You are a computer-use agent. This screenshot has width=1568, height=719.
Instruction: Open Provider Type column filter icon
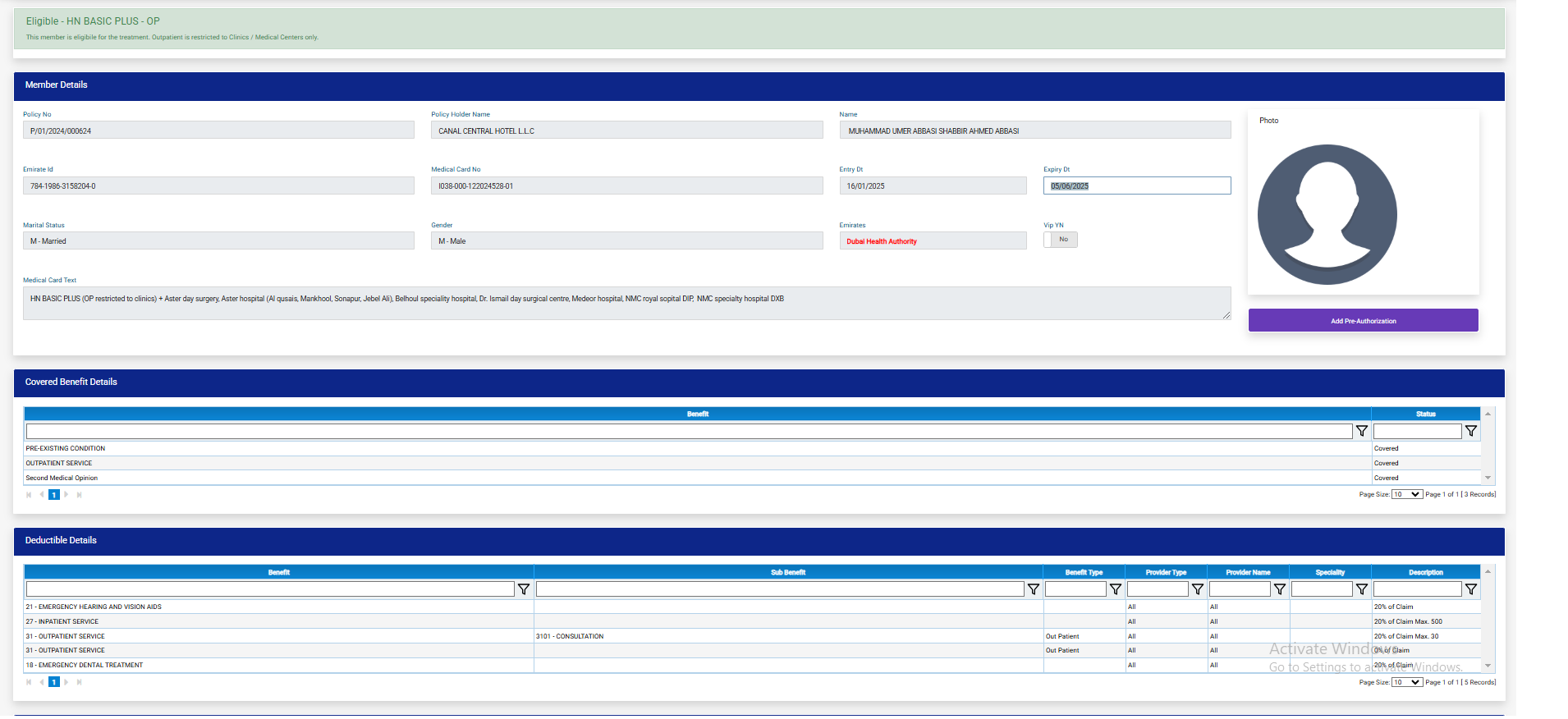1197,589
